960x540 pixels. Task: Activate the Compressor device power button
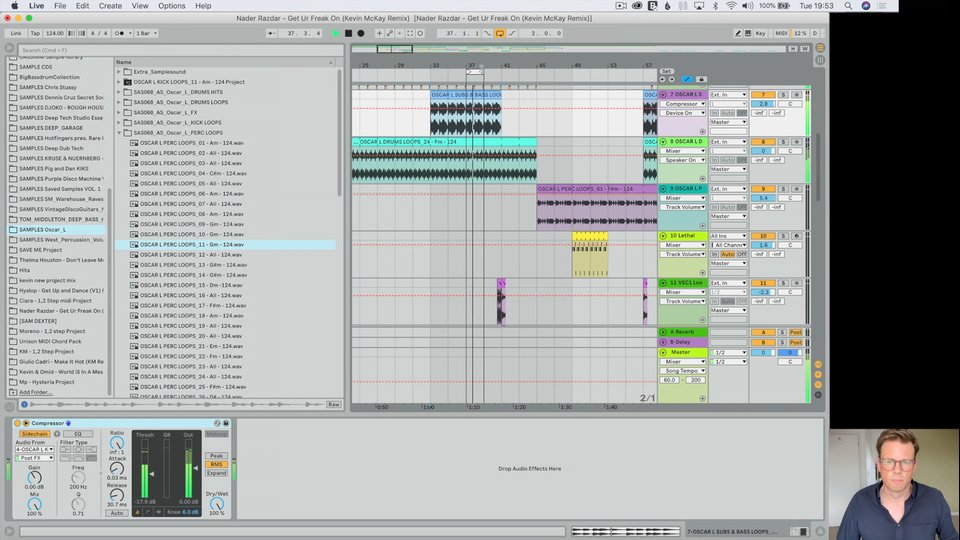click(x=17, y=423)
